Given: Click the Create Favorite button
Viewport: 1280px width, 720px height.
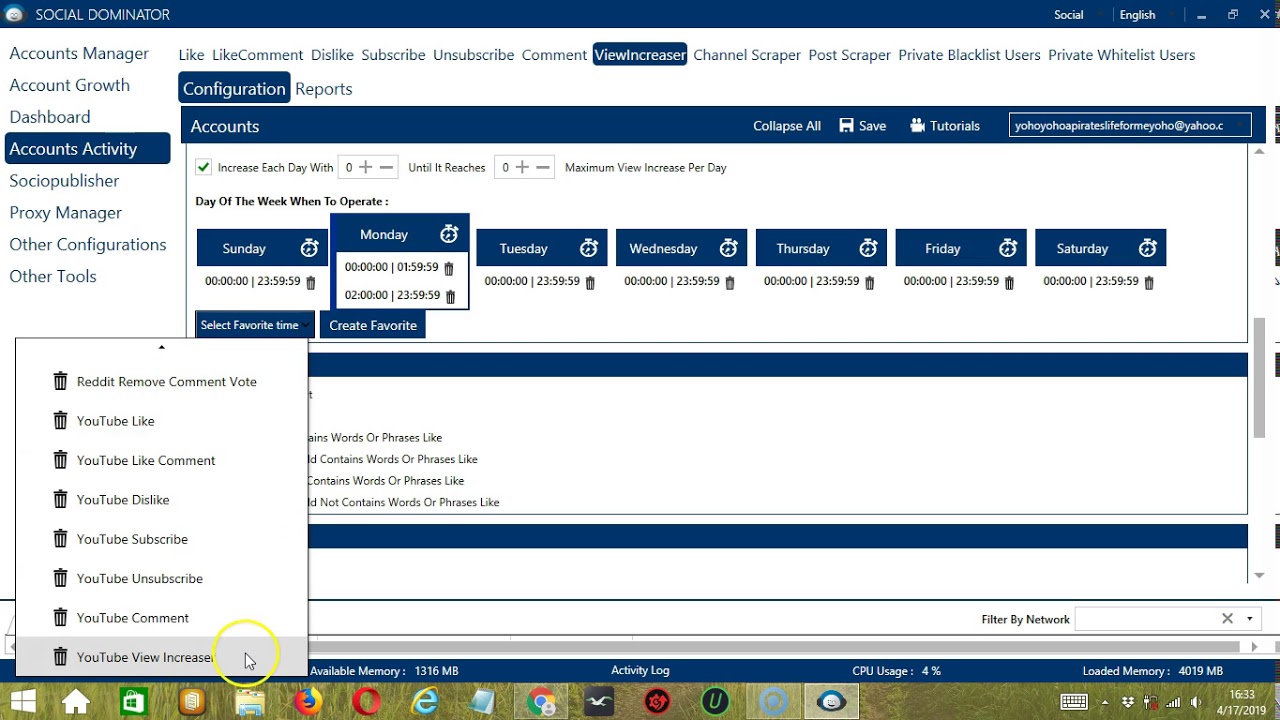Looking at the screenshot, I should [x=373, y=325].
